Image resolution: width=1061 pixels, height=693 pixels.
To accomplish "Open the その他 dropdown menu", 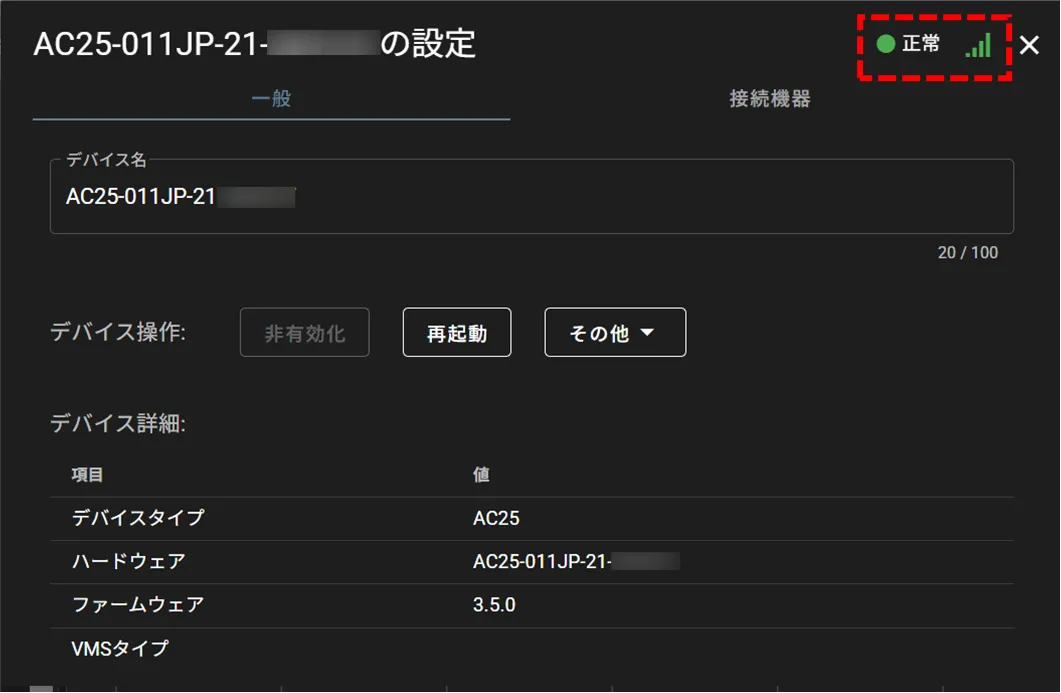I will [615, 333].
